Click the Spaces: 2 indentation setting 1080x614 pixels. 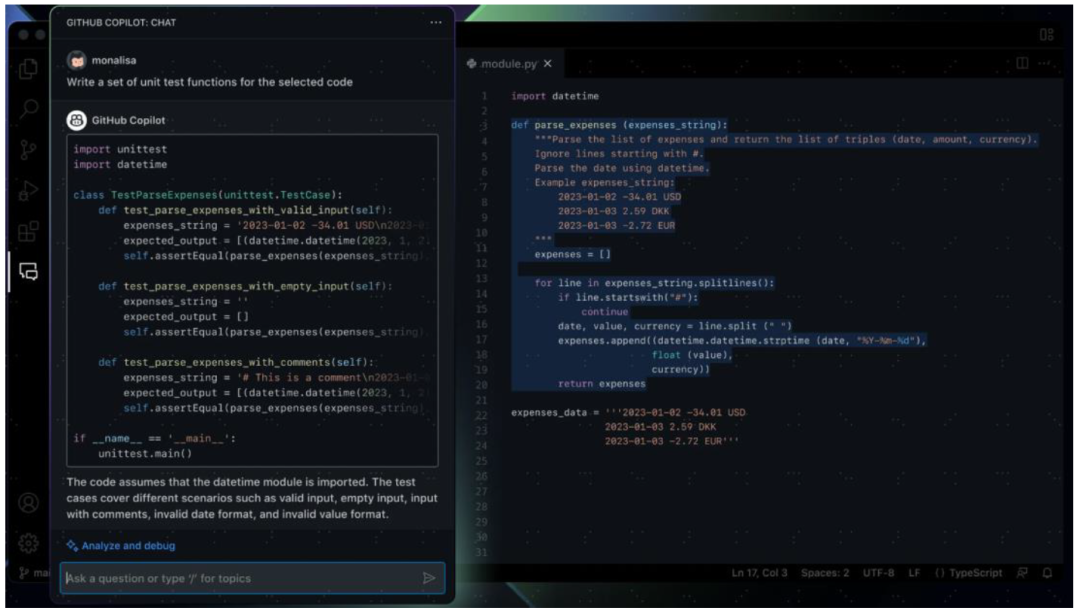[x=825, y=573]
